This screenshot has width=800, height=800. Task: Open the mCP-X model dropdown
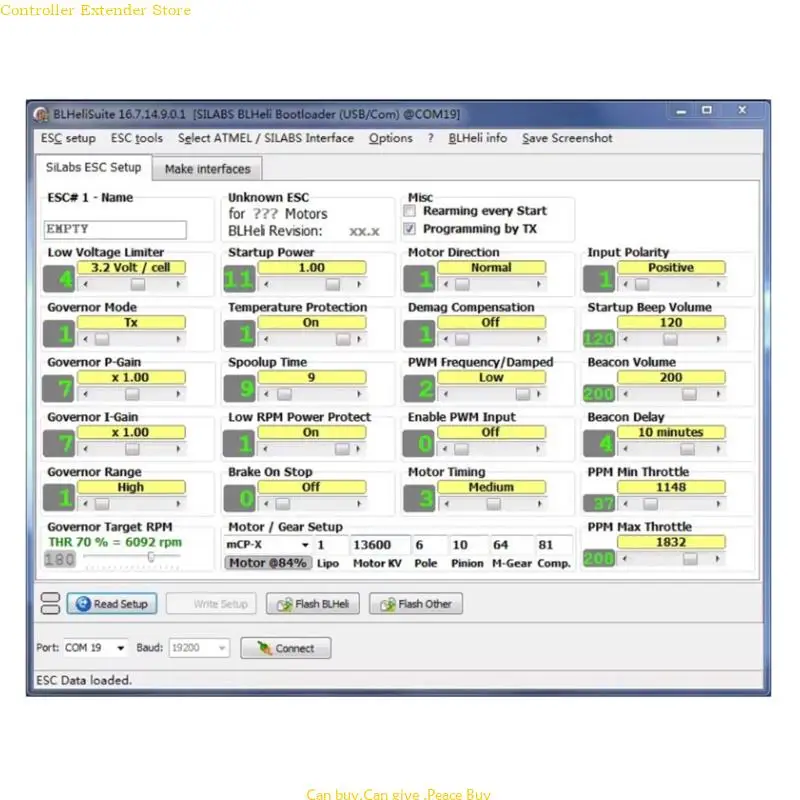pos(305,545)
